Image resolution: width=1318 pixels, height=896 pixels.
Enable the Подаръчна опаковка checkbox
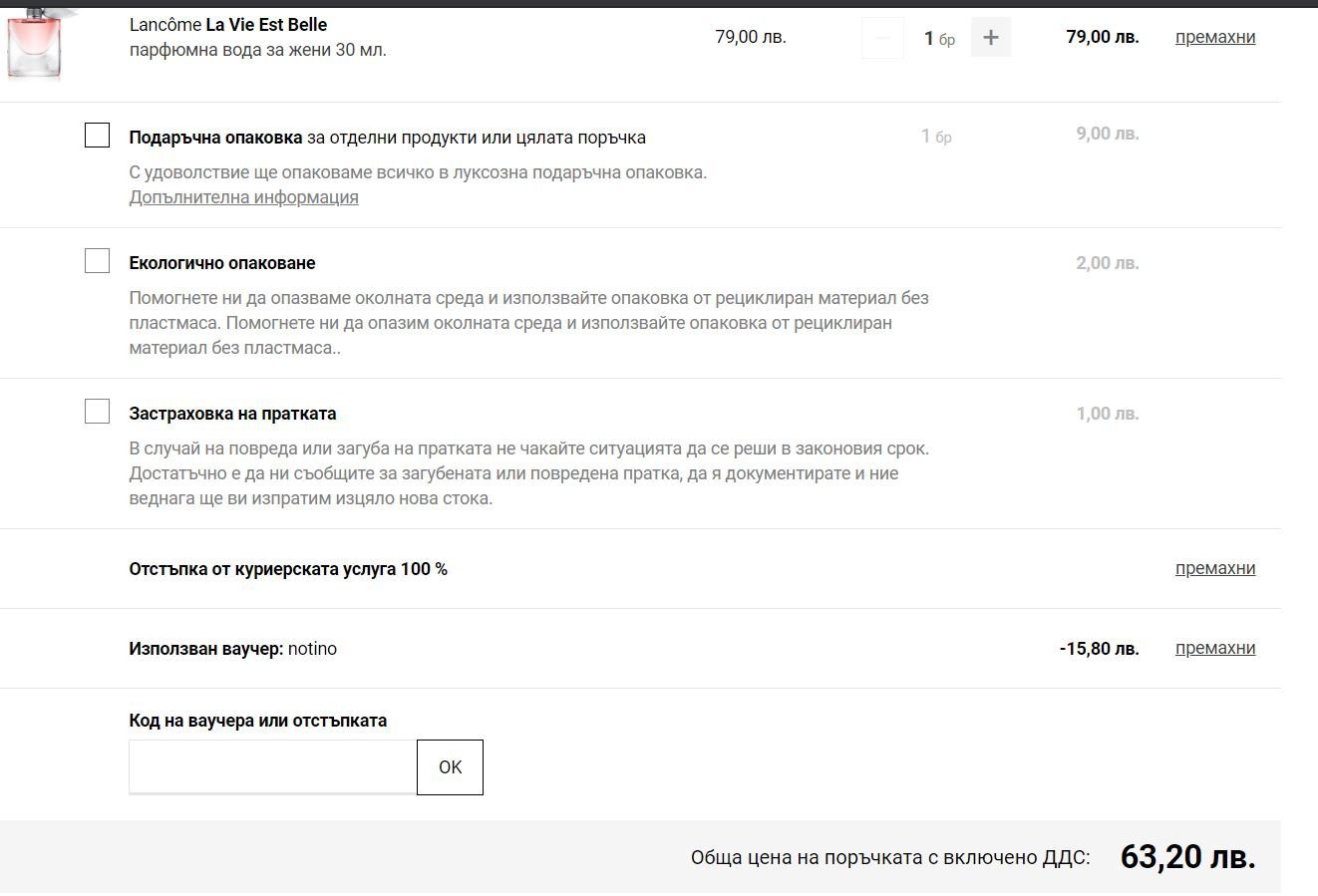click(x=98, y=136)
